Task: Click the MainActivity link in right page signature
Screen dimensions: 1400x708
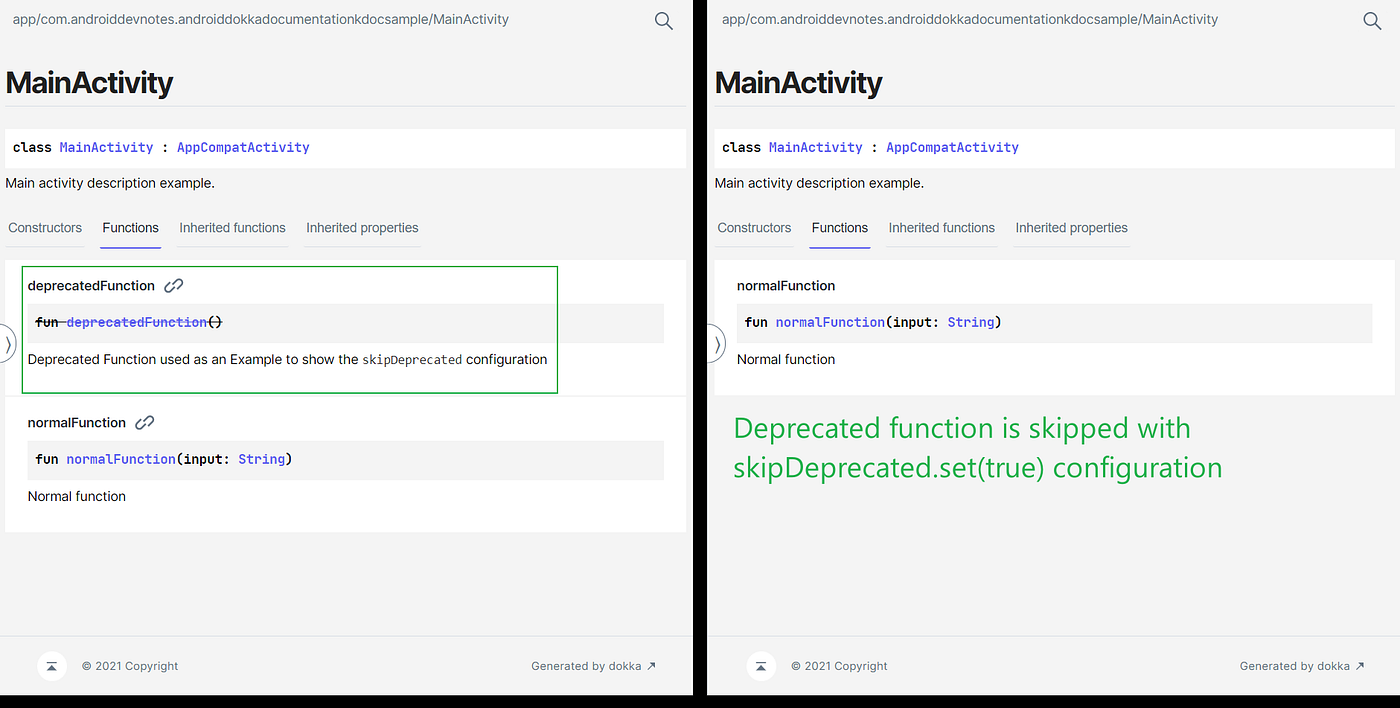Action: tap(815, 147)
